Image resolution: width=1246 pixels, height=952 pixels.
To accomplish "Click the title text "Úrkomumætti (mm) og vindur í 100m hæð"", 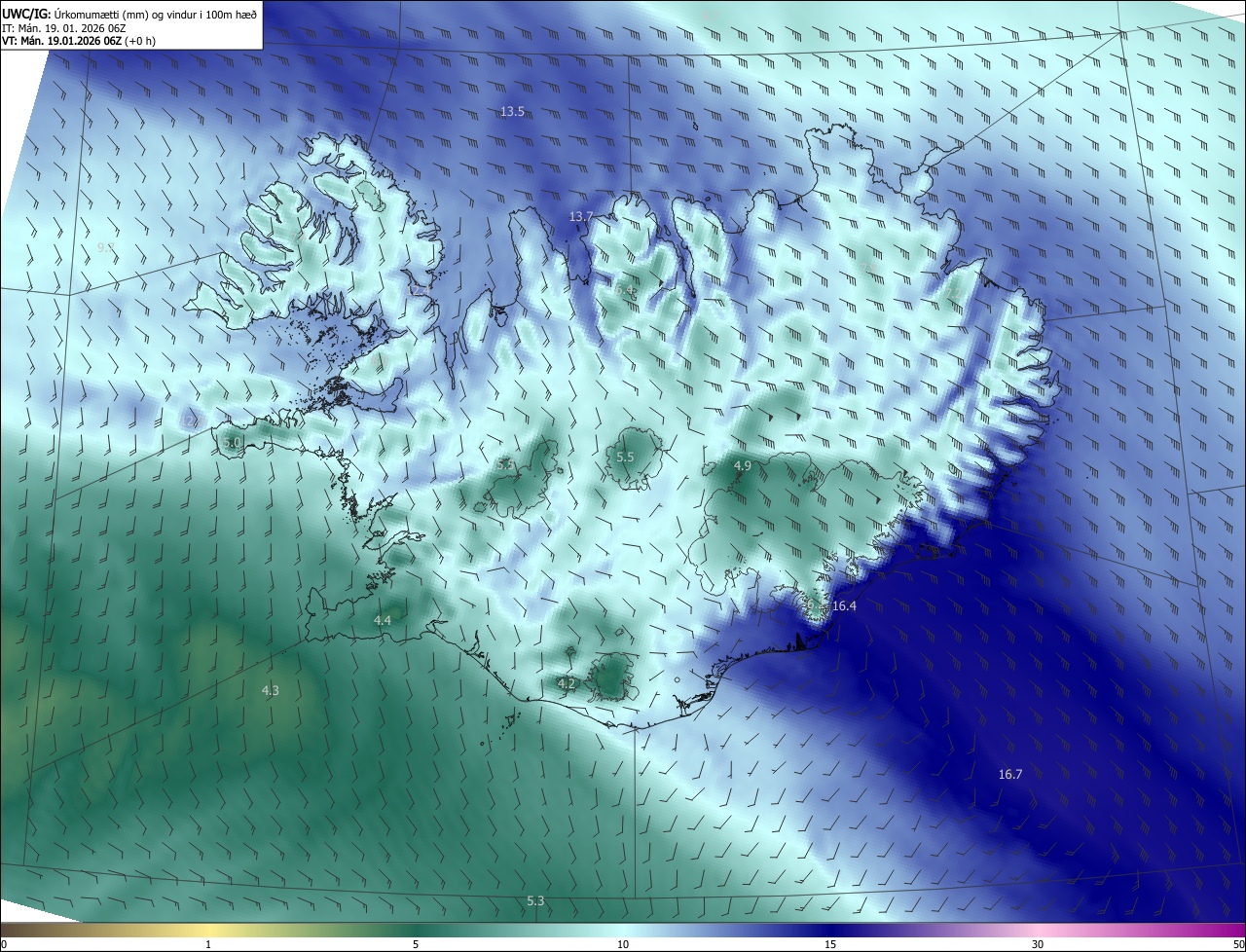I will pyautogui.click(x=155, y=14).
